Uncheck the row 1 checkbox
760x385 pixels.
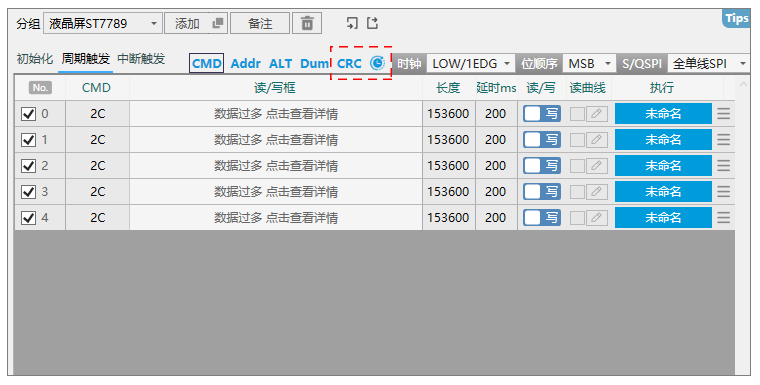[x=29, y=140]
